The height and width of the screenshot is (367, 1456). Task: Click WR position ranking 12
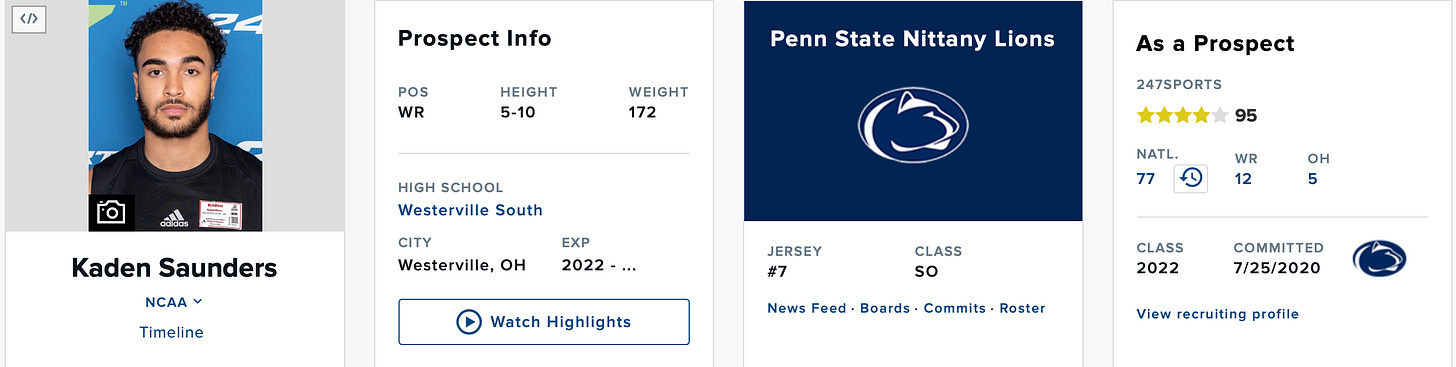click(1243, 179)
